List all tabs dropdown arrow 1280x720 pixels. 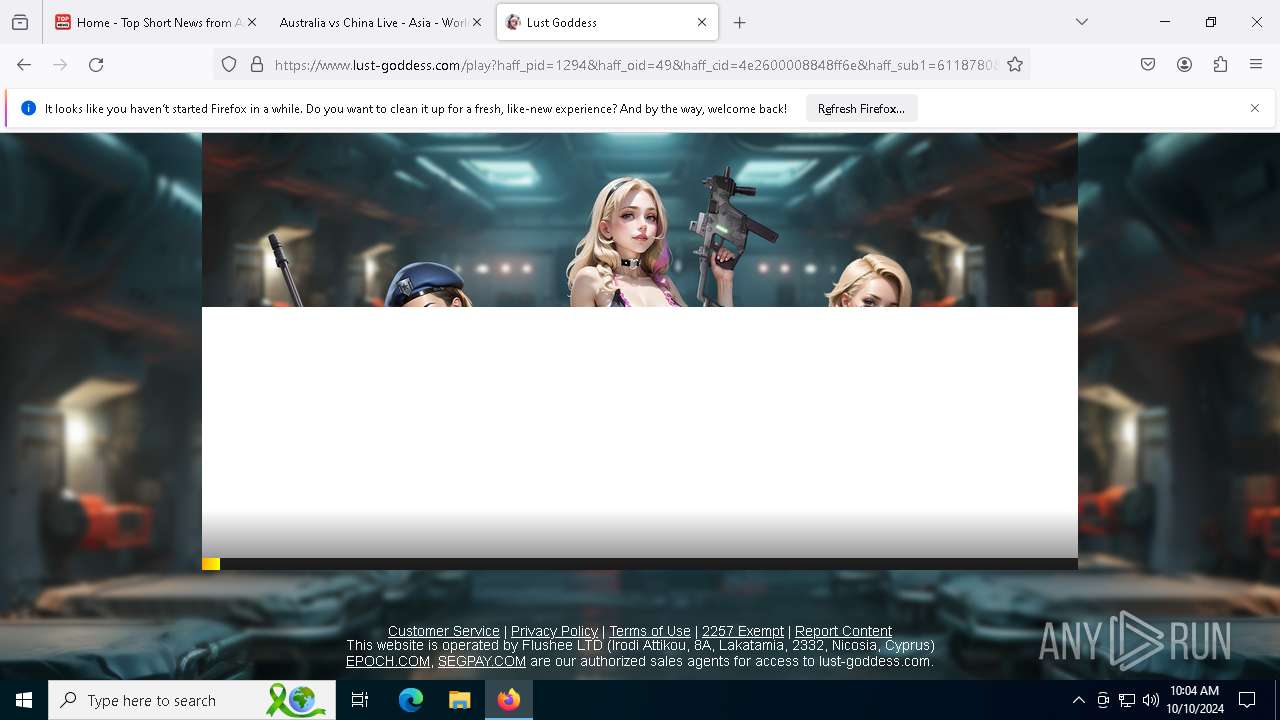click(x=1082, y=22)
